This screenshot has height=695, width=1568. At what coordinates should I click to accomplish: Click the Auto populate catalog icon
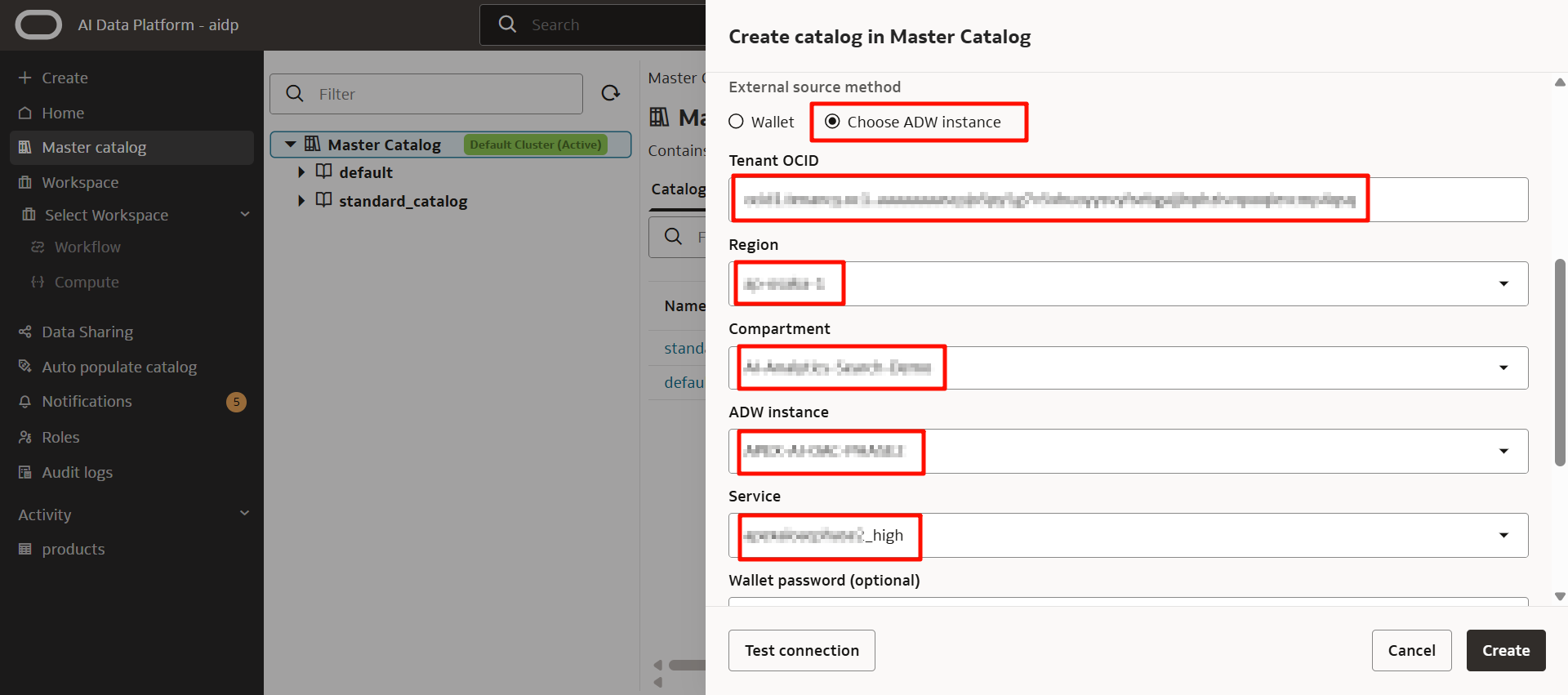(x=25, y=367)
